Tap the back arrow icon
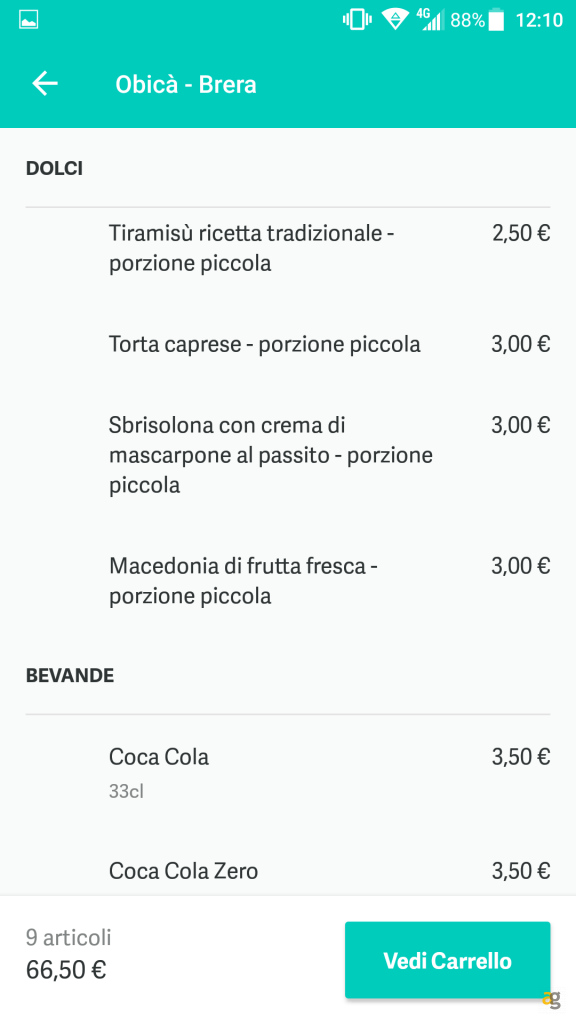The width and height of the screenshot is (576, 1024). (44, 84)
